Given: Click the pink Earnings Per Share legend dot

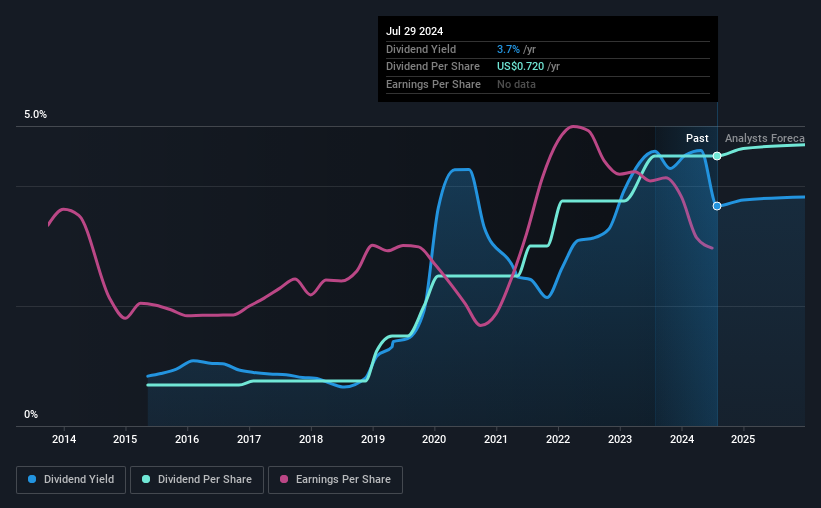Looking at the screenshot, I should click(x=284, y=479).
